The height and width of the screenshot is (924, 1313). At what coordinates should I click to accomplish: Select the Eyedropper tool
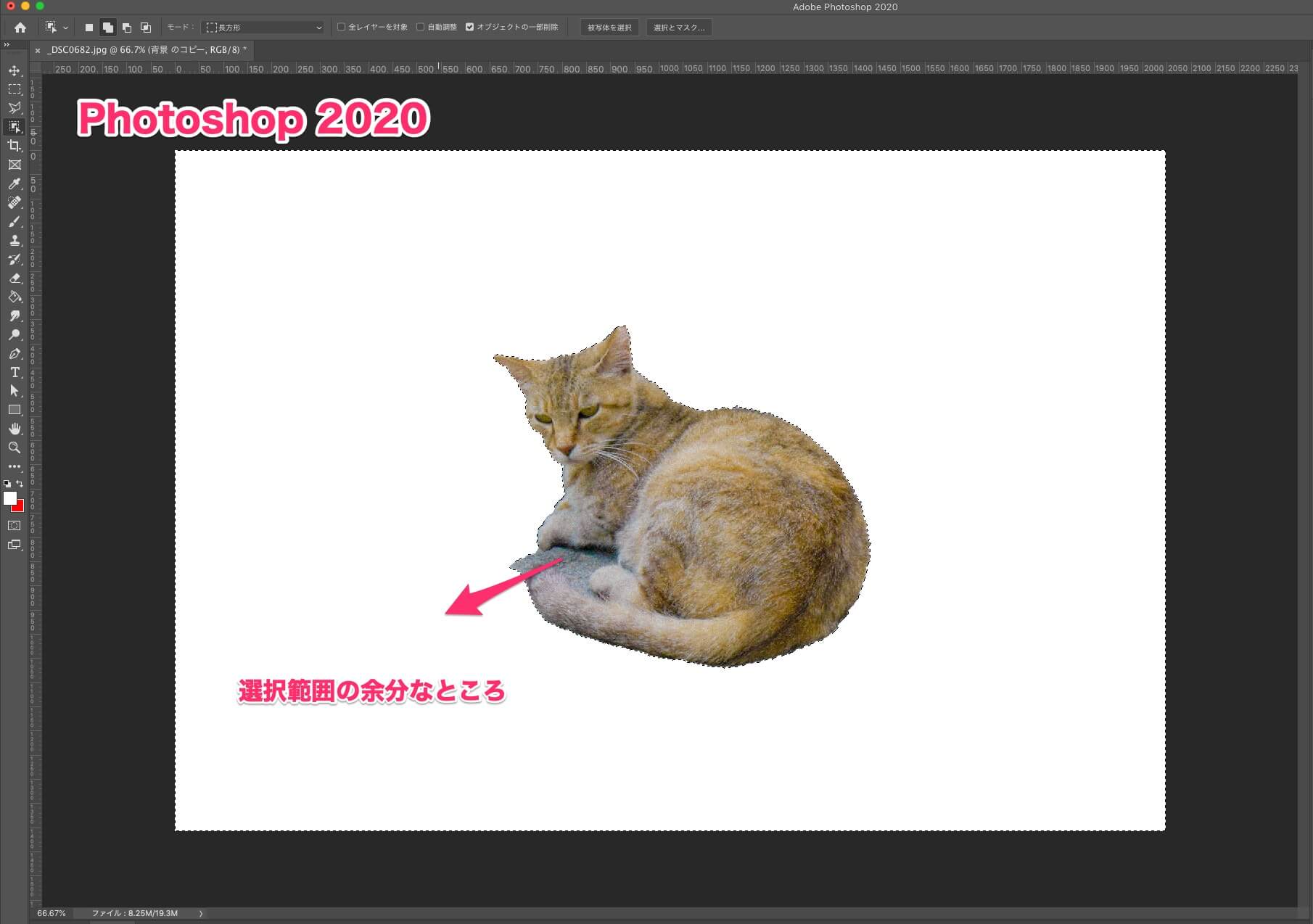click(x=15, y=183)
